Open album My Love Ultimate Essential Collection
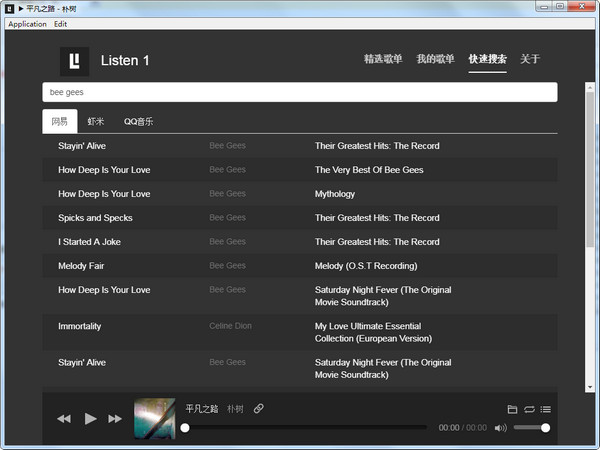The image size is (600, 450). coord(373,332)
